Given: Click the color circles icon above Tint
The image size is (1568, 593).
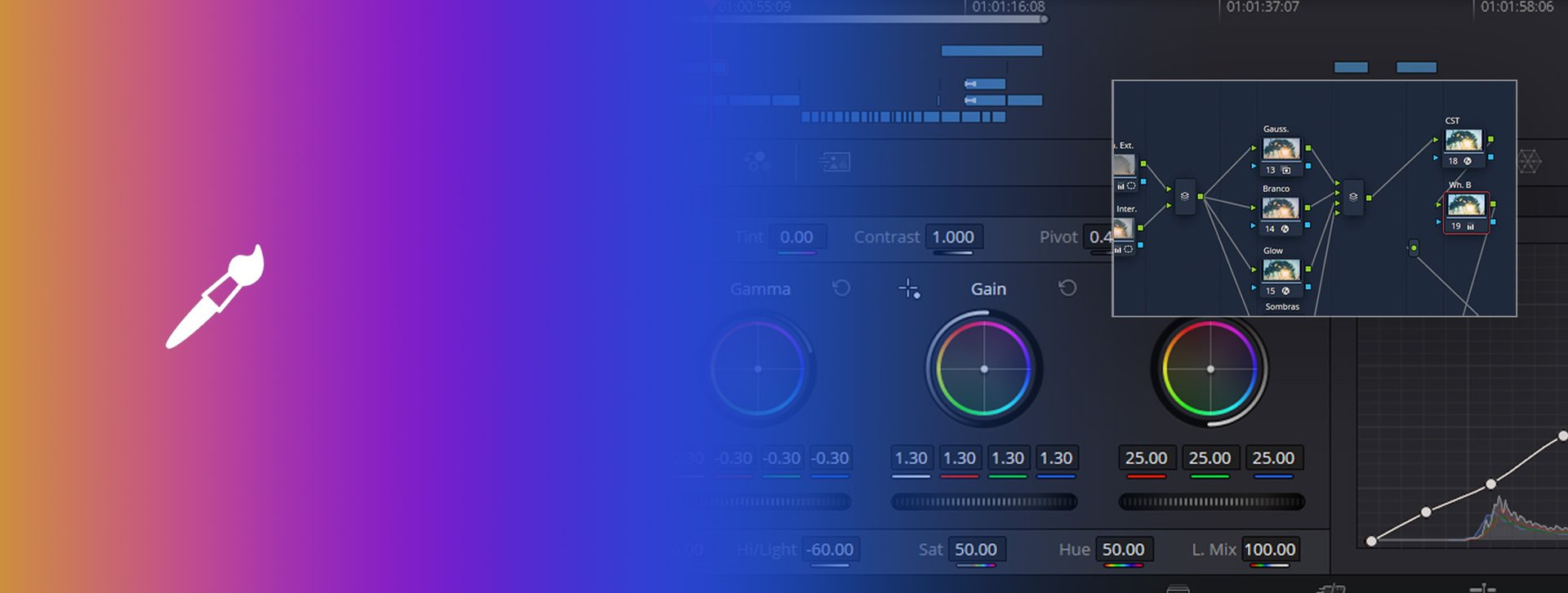Looking at the screenshot, I should pyautogui.click(x=757, y=161).
